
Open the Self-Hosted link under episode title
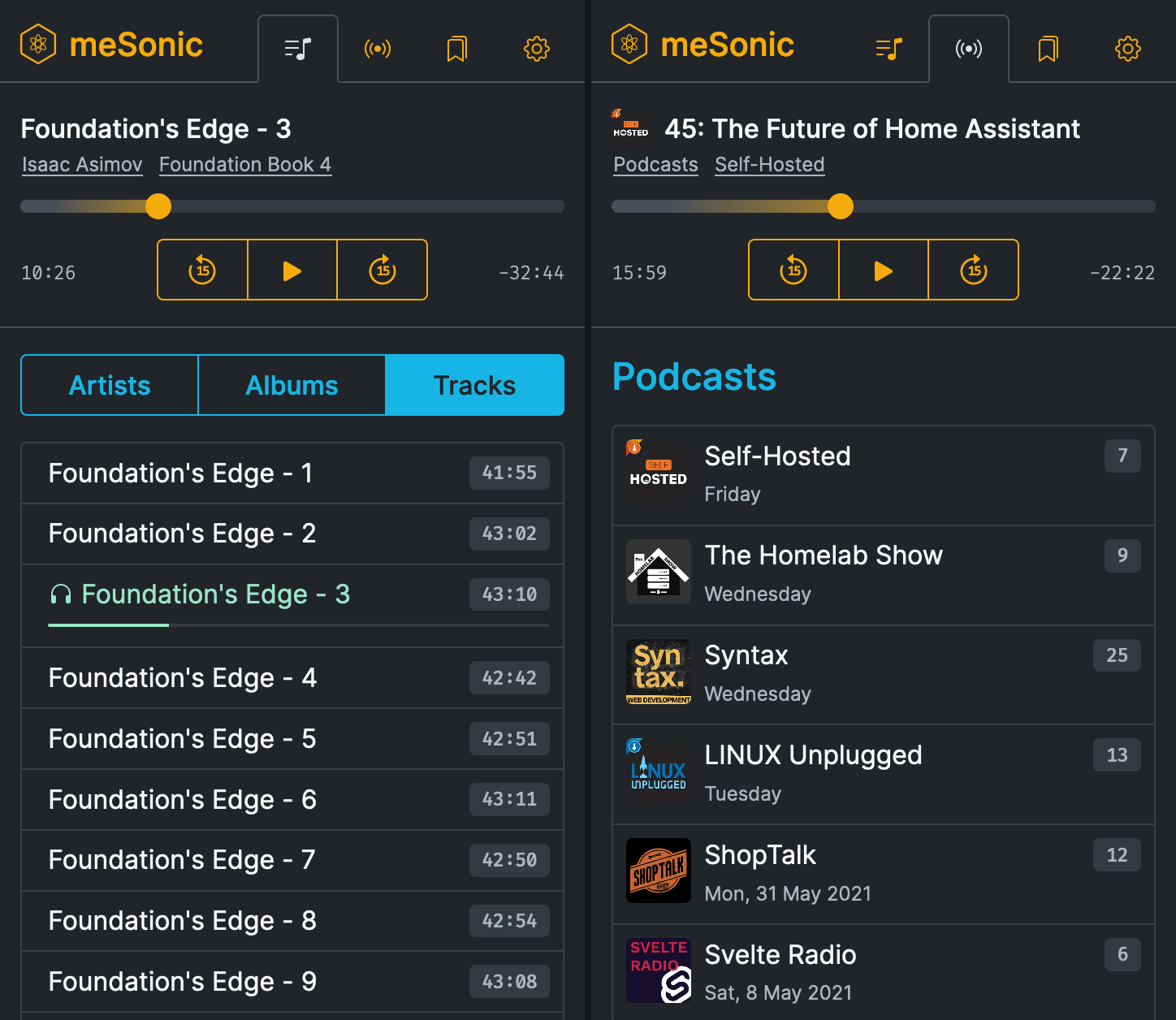tap(770, 165)
